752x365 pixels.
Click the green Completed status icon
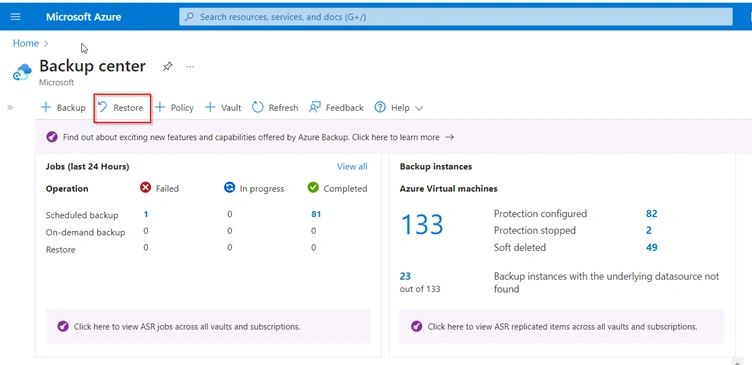(x=313, y=188)
